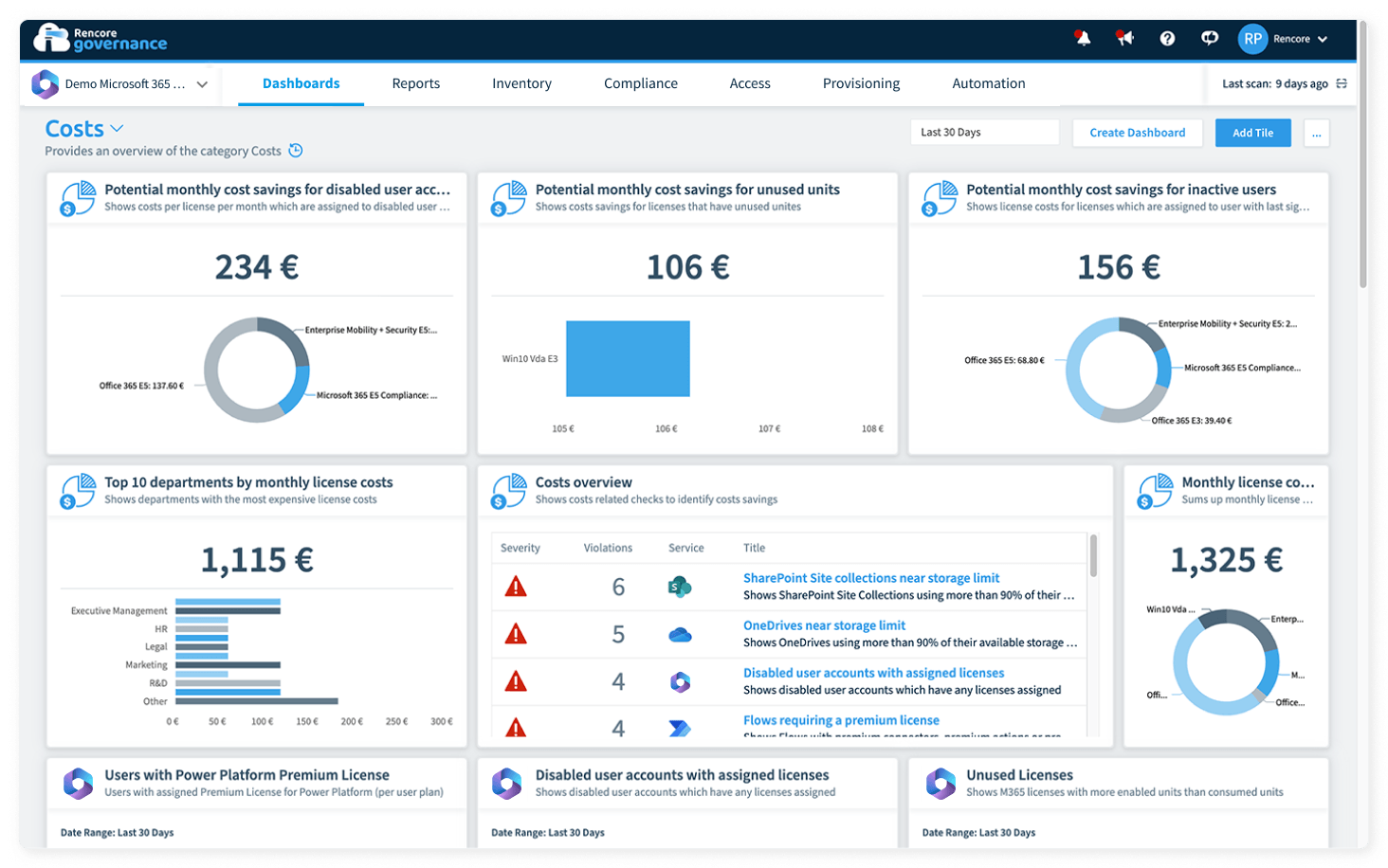Open the more options ellipsis button
The image size is (1388, 868).
click(x=1316, y=134)
